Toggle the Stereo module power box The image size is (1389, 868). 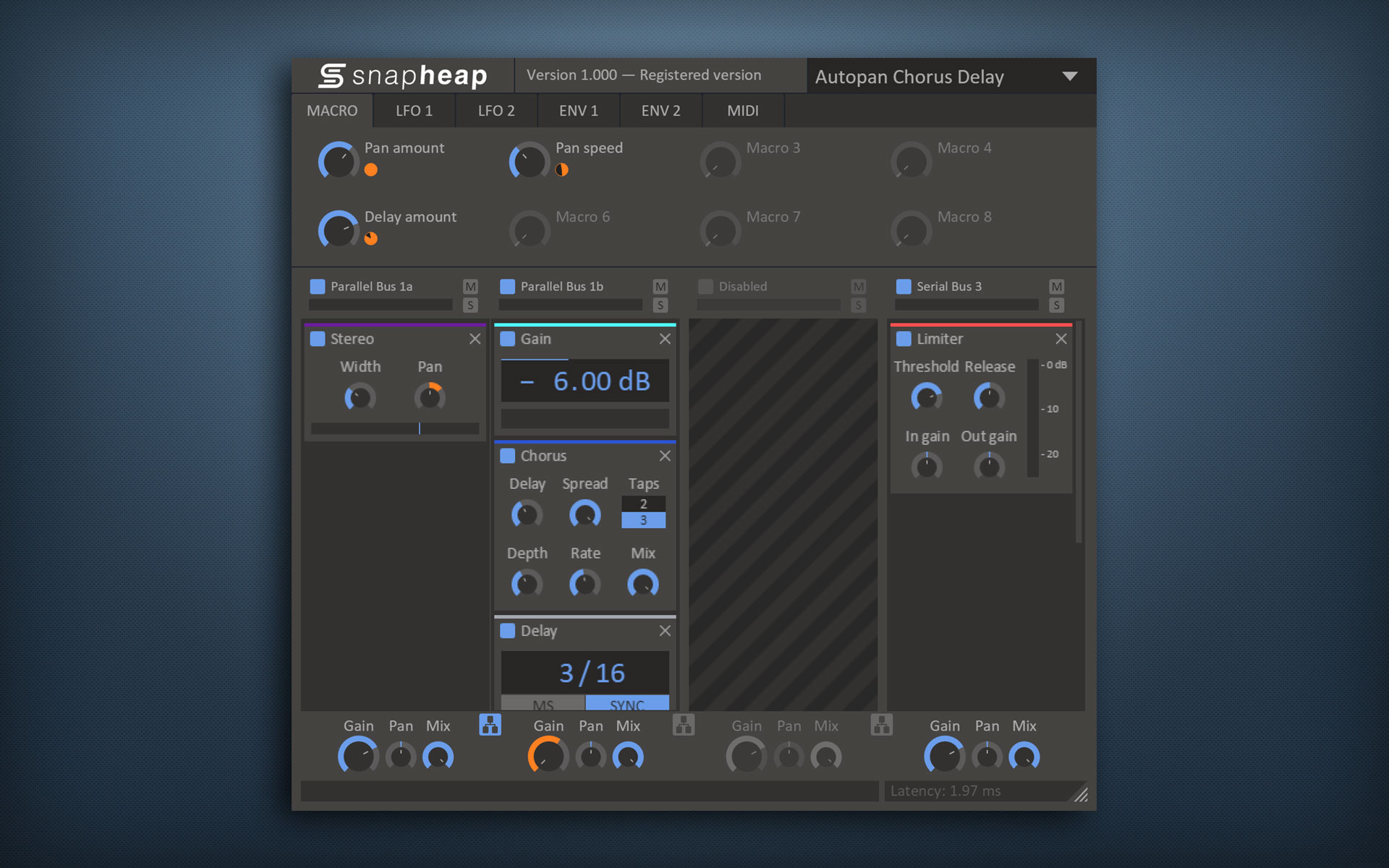(318, 339)
